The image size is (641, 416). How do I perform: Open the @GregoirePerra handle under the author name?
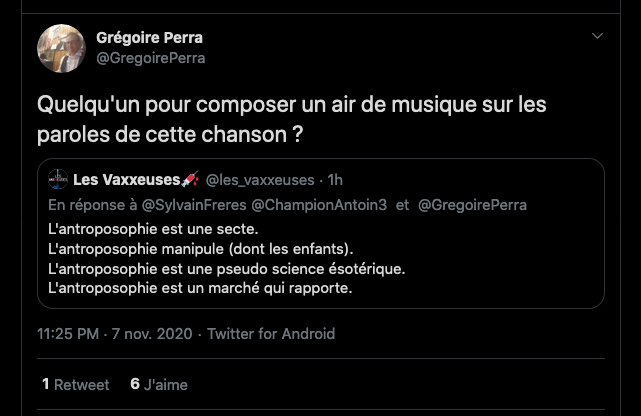pyautogui.click(x=150, y=58)
